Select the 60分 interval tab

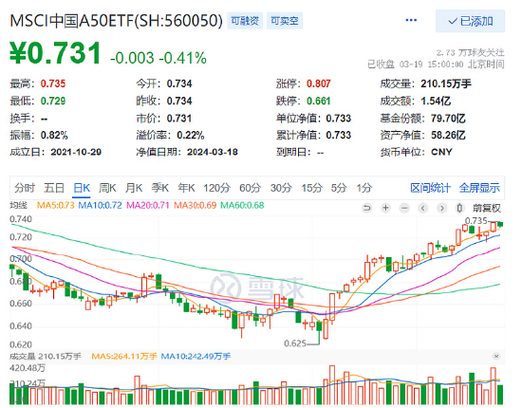(250, 188)
